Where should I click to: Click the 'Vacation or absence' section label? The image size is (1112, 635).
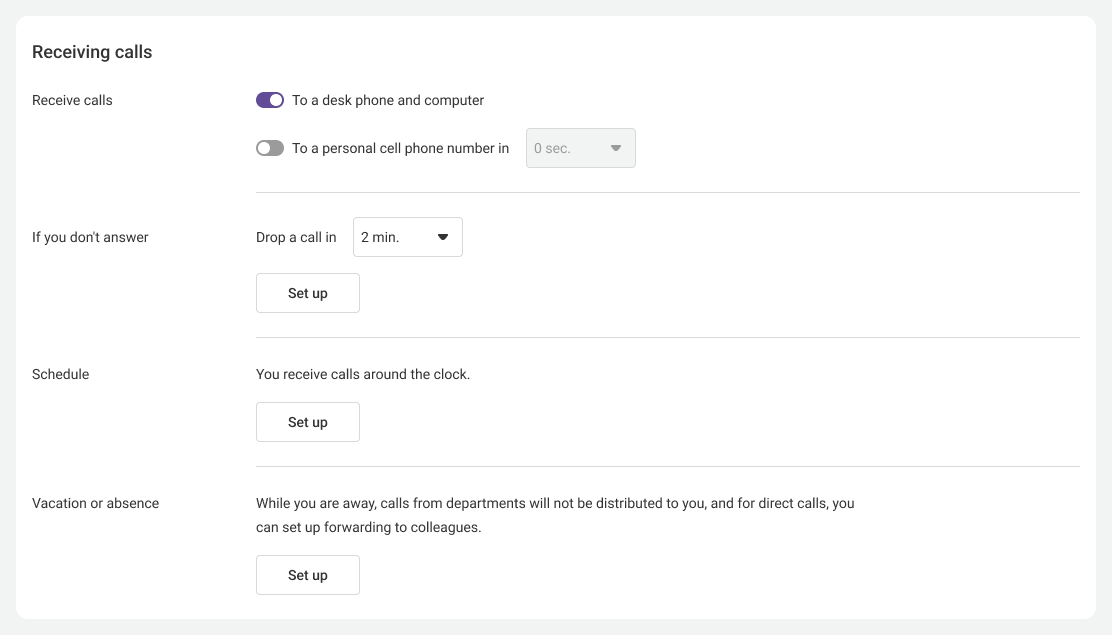pyautogui.click(x=95, y=503)
